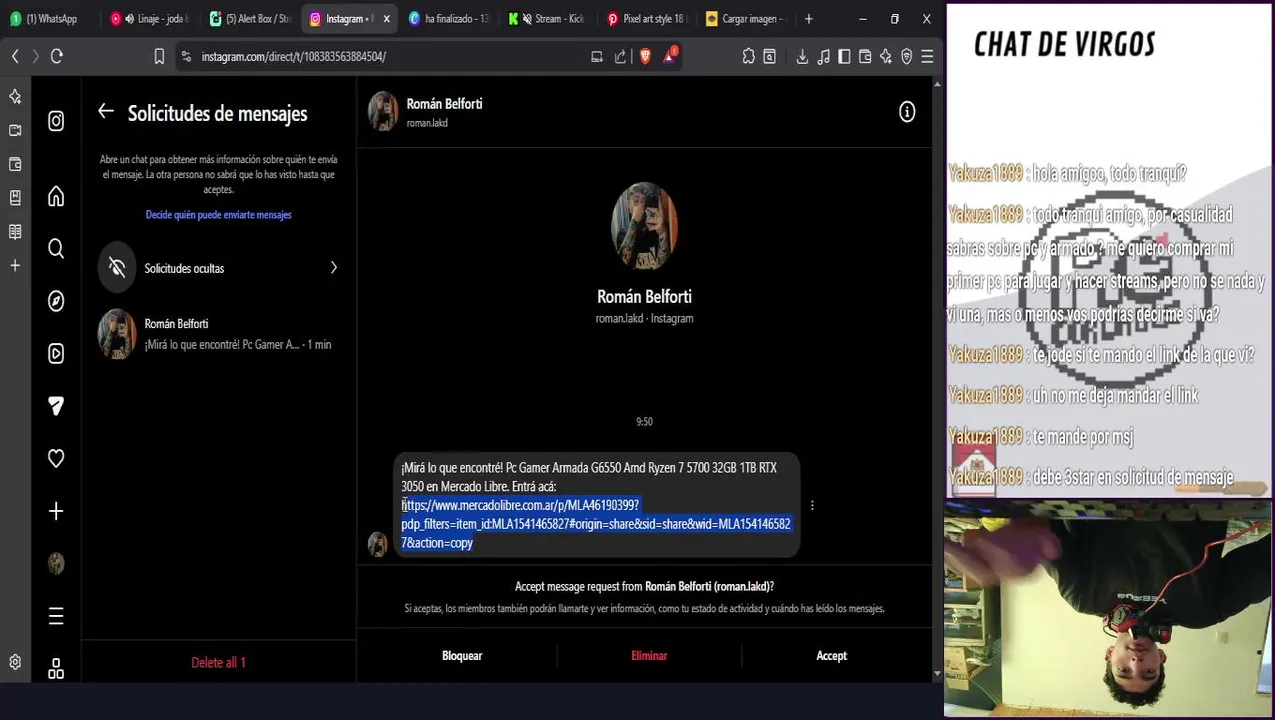
Task: Click Eliminar button
Action: [649, 656]
